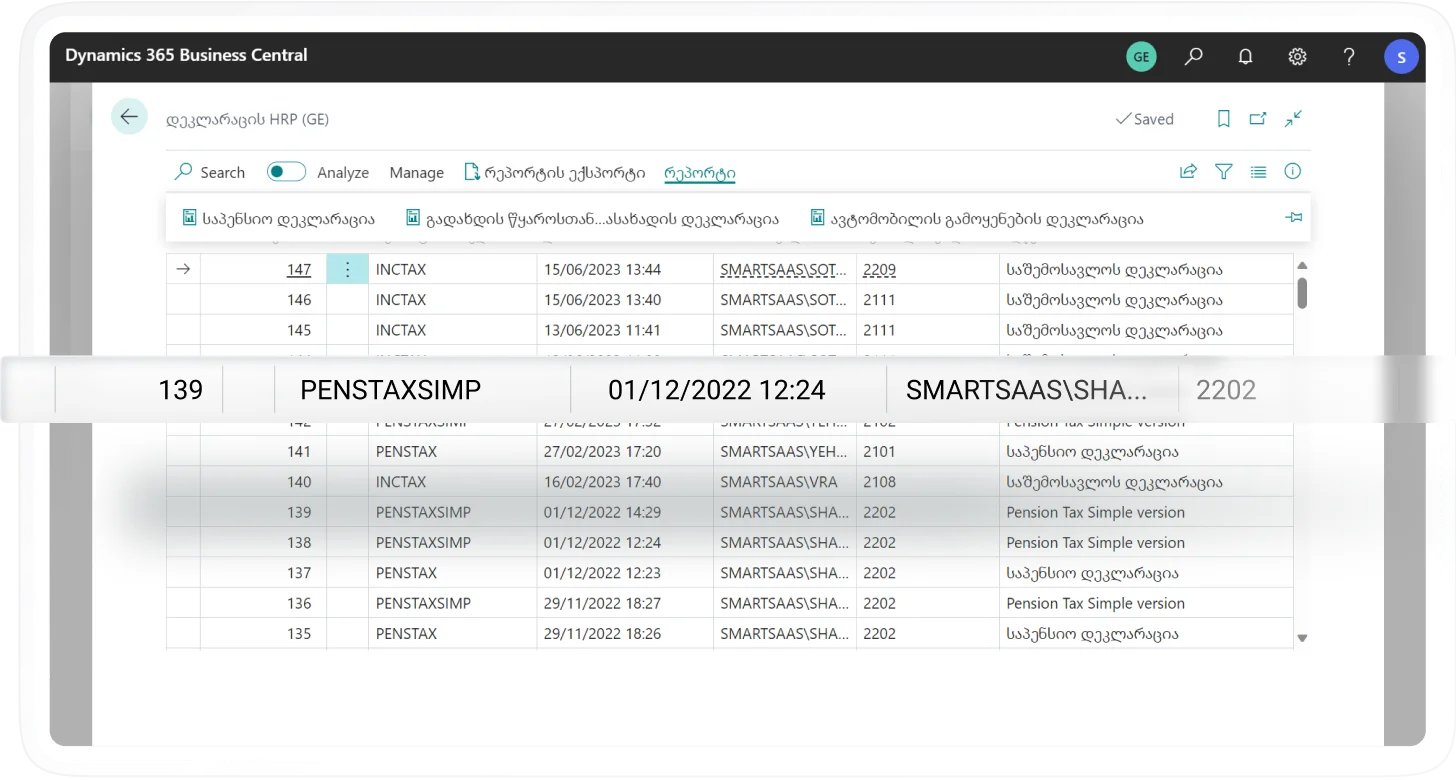Open the user account avatar S
Image resolution: width=1456 pixels, height=780 pixels.
(x=1401, y=57)
